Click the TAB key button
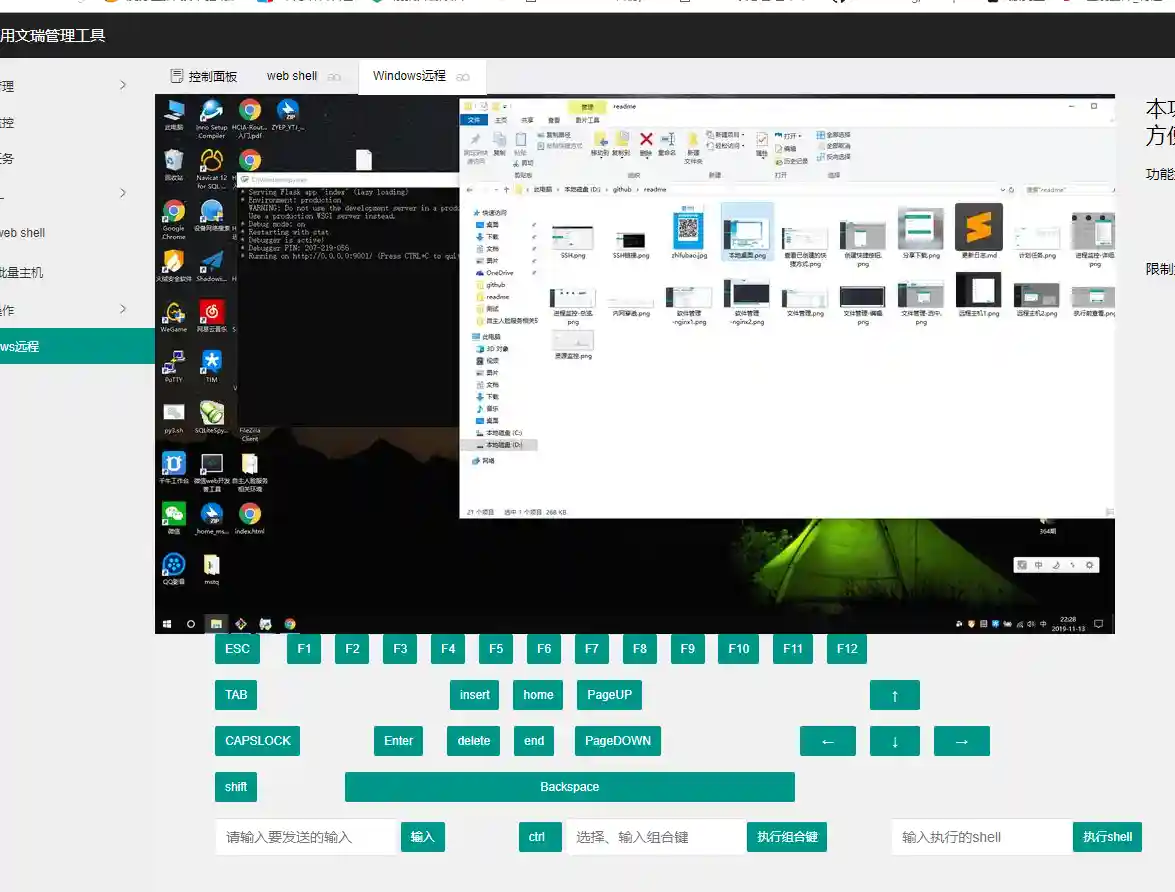 tap(236, 695)
